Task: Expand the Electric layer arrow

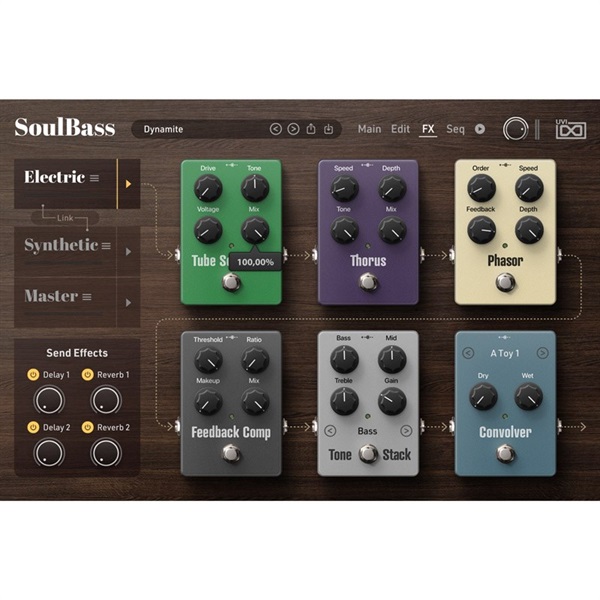Action: [128, 184]
